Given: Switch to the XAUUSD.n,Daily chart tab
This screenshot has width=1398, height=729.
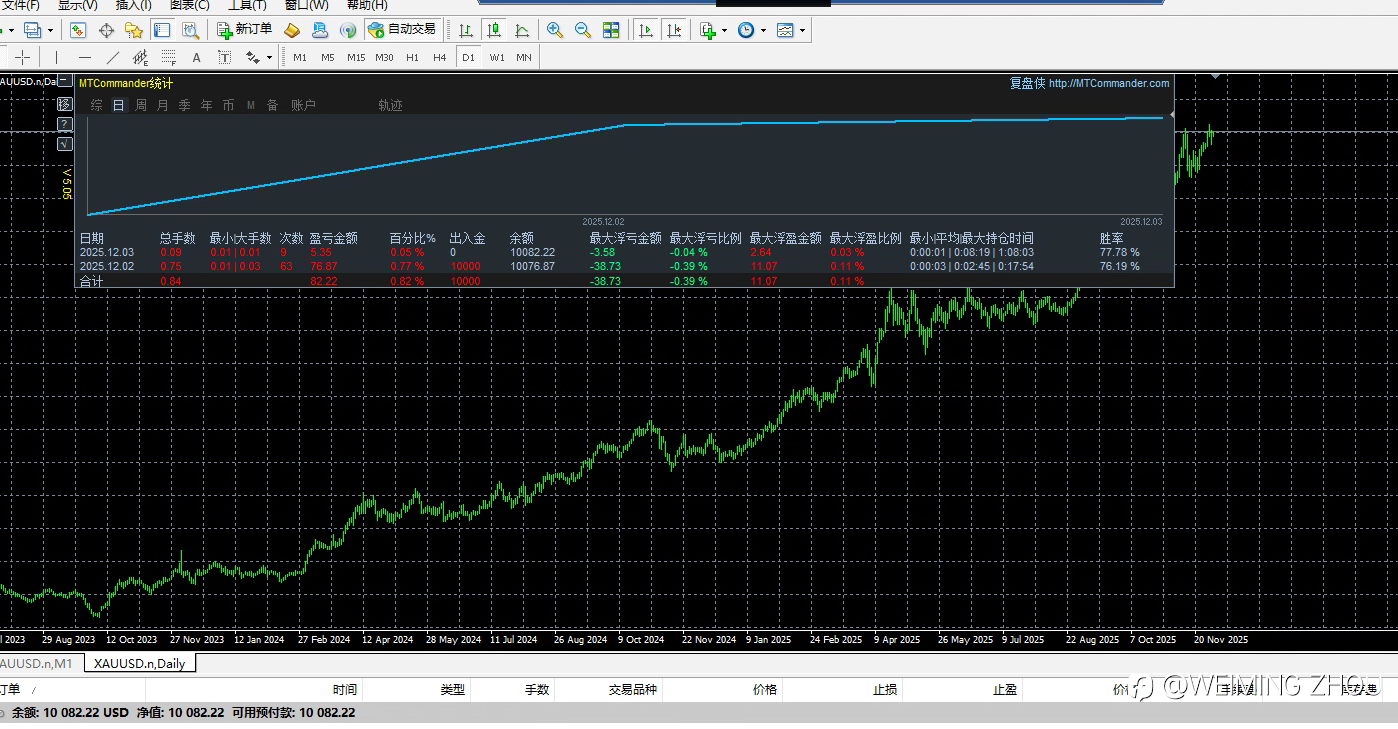Looking at the screenshot, I should (x=139, y=663).
